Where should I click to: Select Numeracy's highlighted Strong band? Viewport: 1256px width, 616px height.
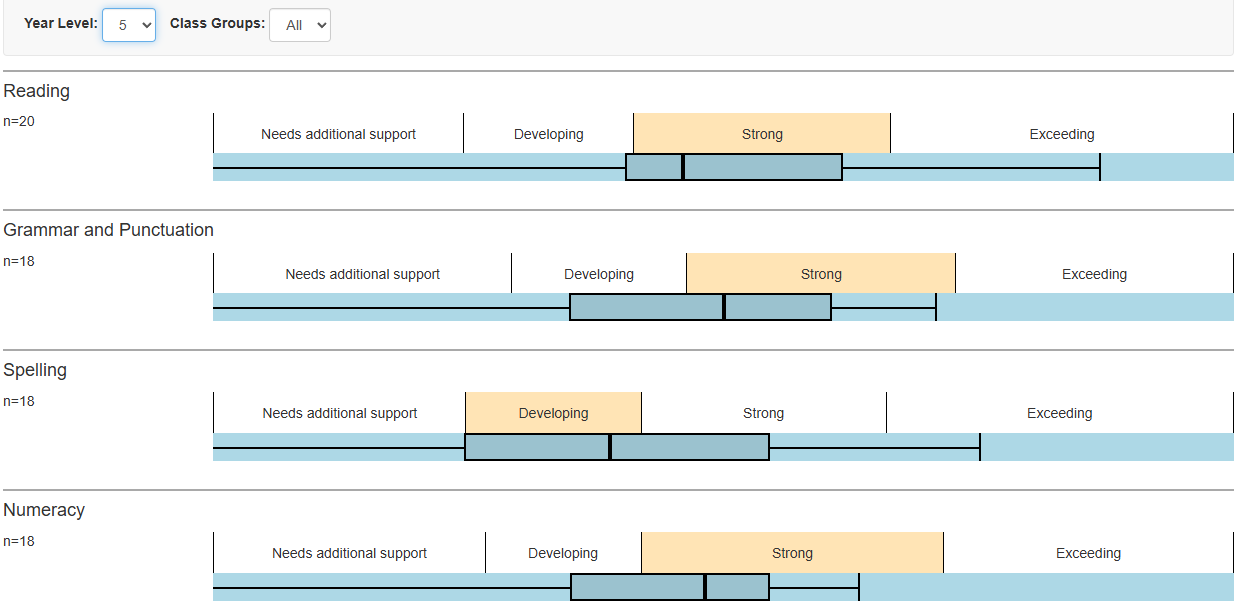point(792,553)
